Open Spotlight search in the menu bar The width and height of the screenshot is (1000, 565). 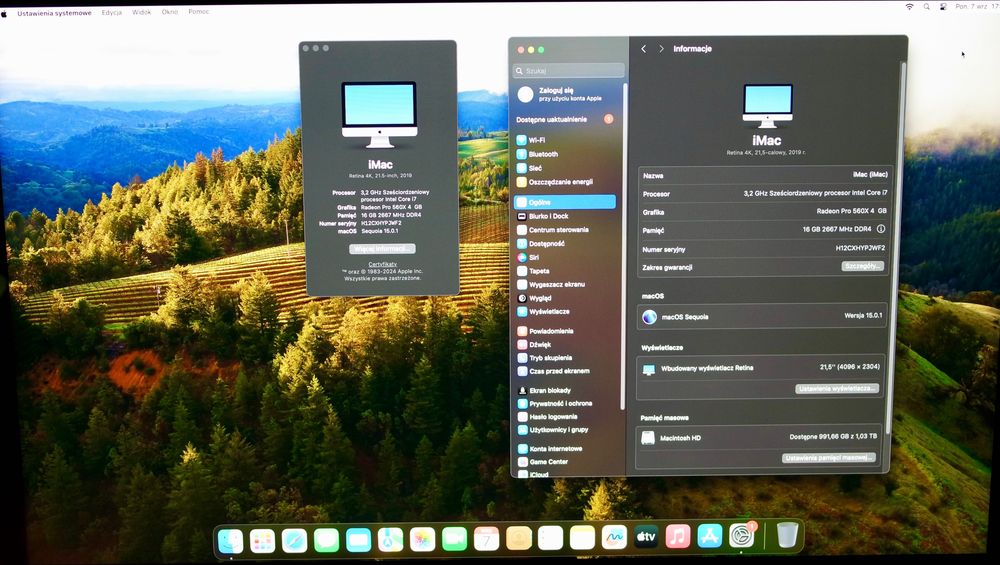[x=927, y=6]
